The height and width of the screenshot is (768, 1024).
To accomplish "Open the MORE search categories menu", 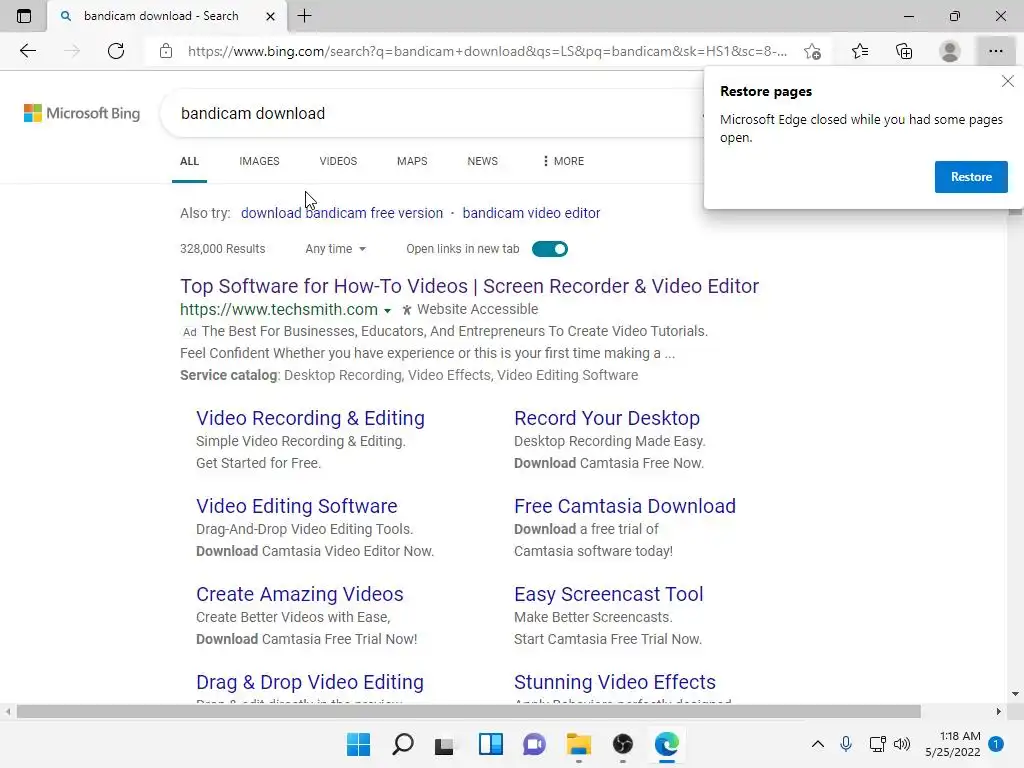I will (564, 161).
